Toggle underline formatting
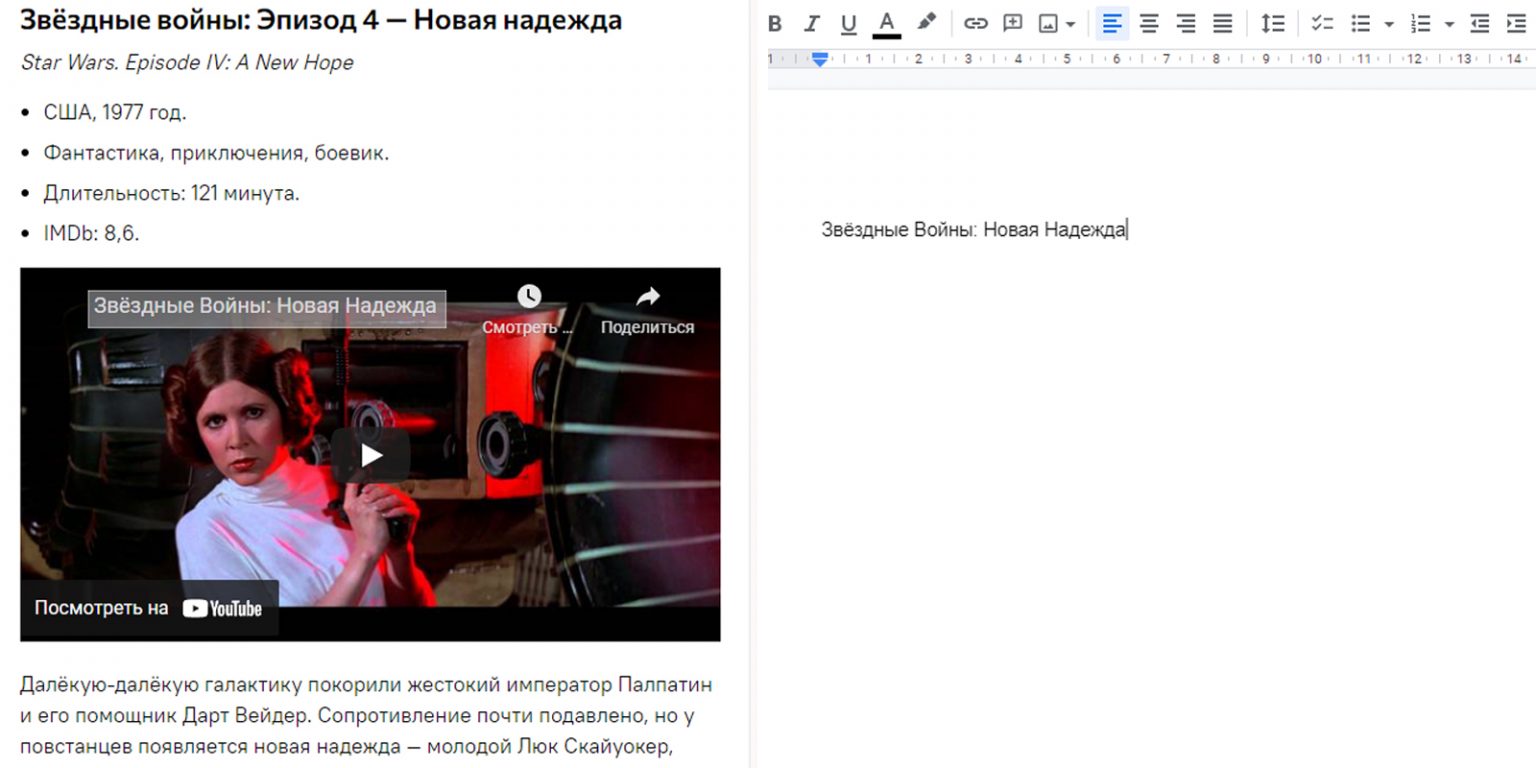 [x=849, y=23]
